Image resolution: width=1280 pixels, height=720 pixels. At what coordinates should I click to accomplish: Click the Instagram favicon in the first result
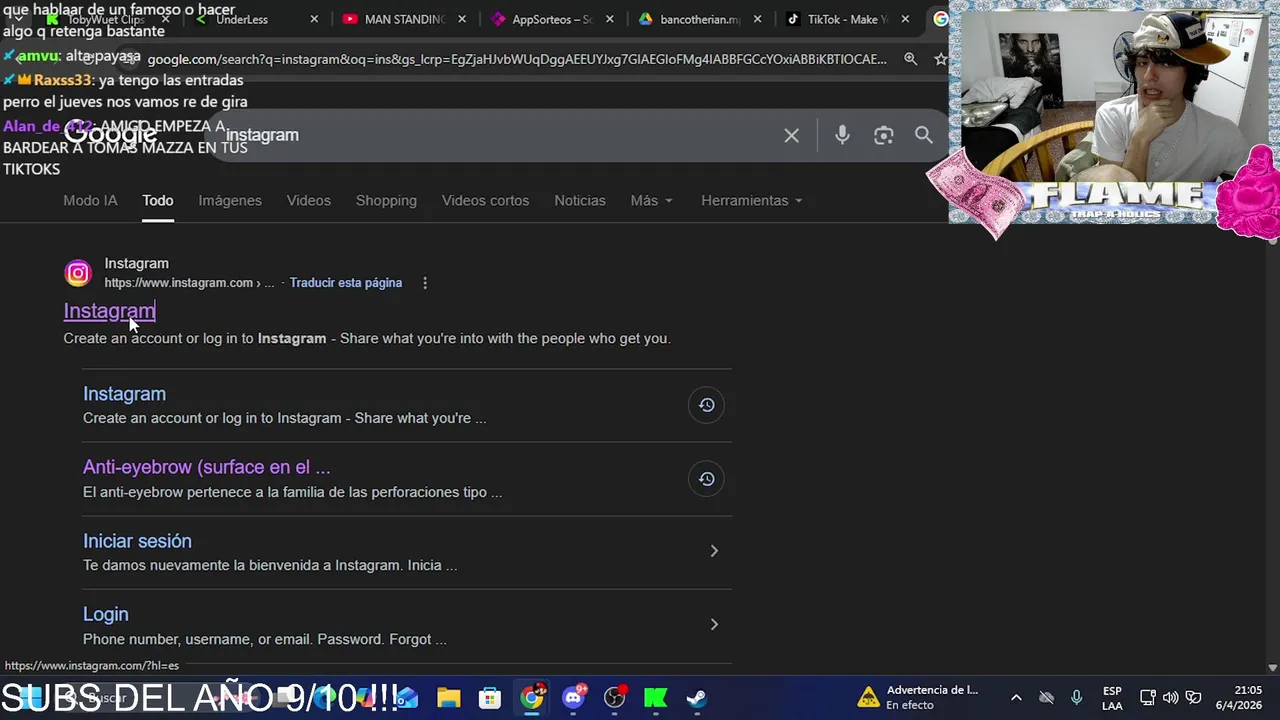click(x=78, y=273)
